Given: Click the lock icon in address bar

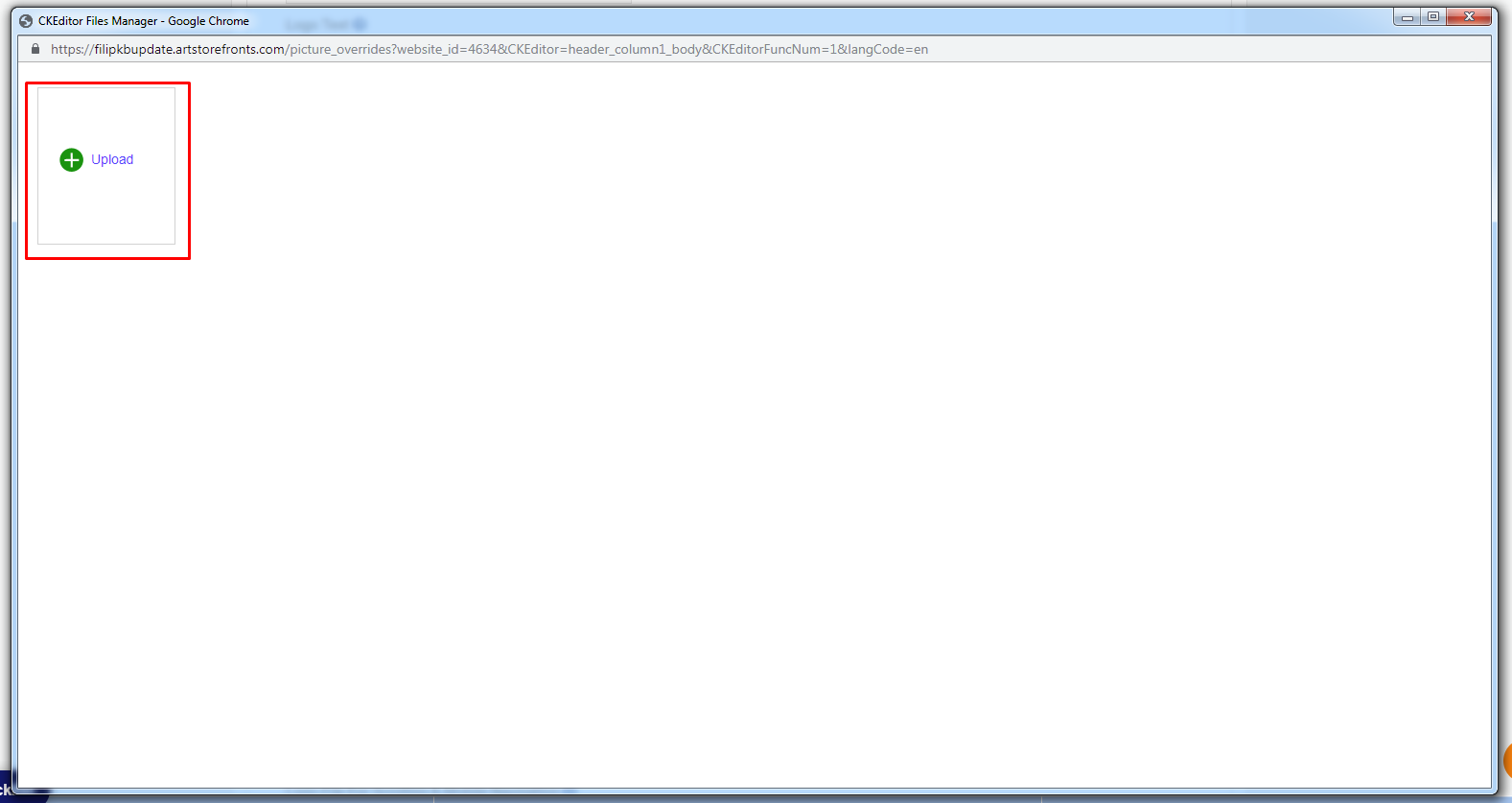Looking at the screenshot, I should pyautogui.click(x=35, y=49).
